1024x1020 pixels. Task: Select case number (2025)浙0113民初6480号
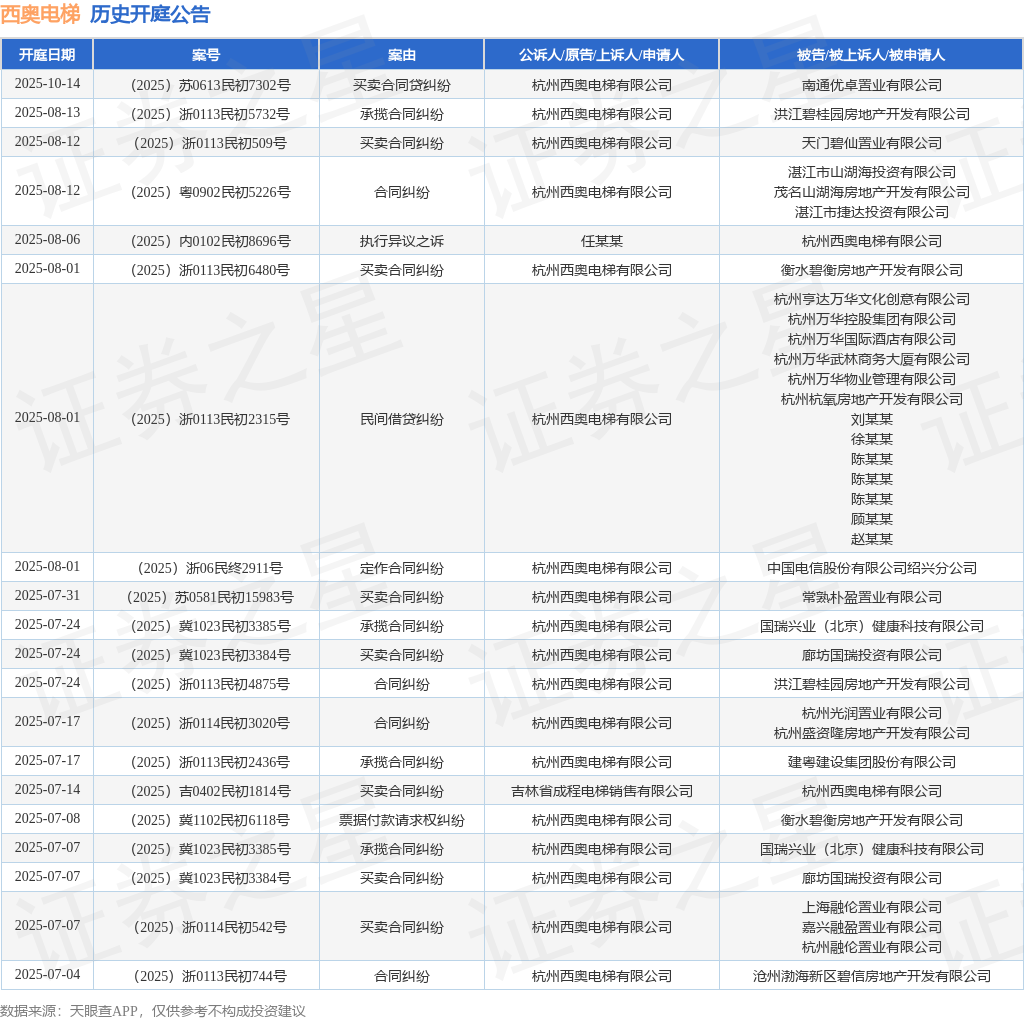[210, 270]
